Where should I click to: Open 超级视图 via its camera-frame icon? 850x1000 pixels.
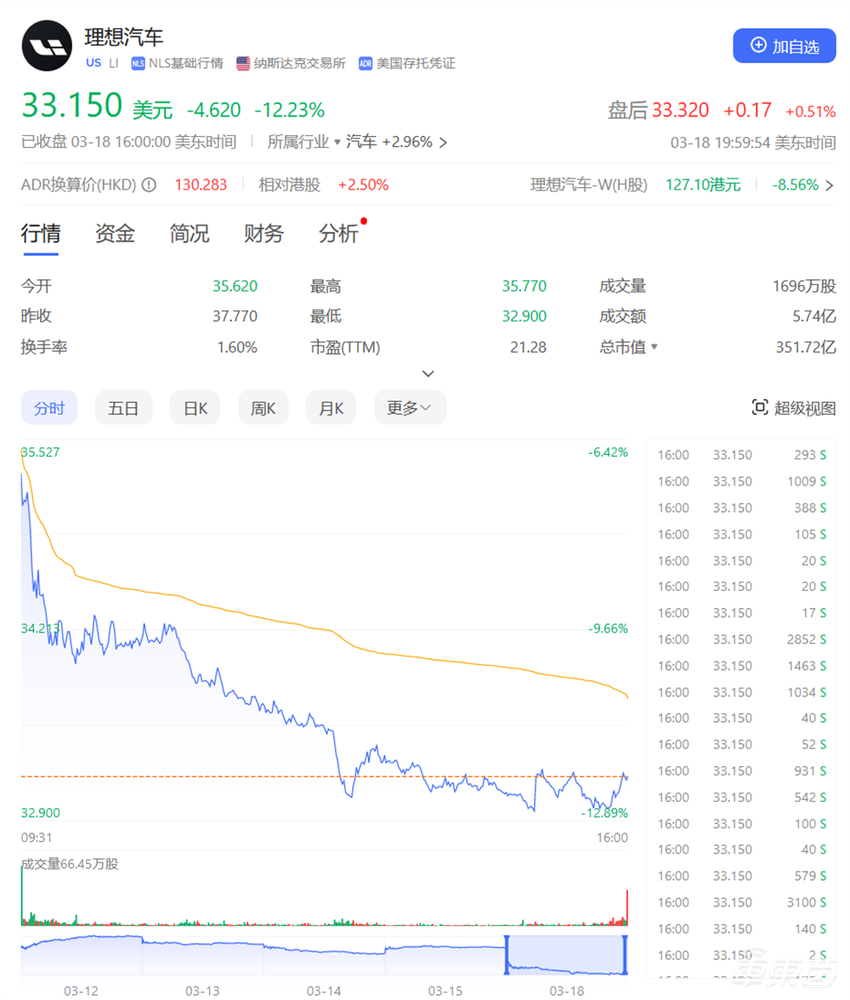tap(760, 407)
